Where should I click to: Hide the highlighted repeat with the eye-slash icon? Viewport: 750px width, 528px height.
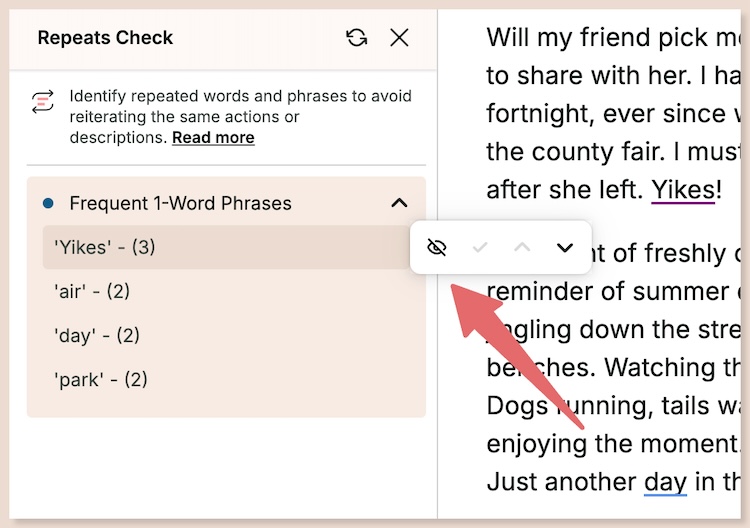(x=436, y=248)
